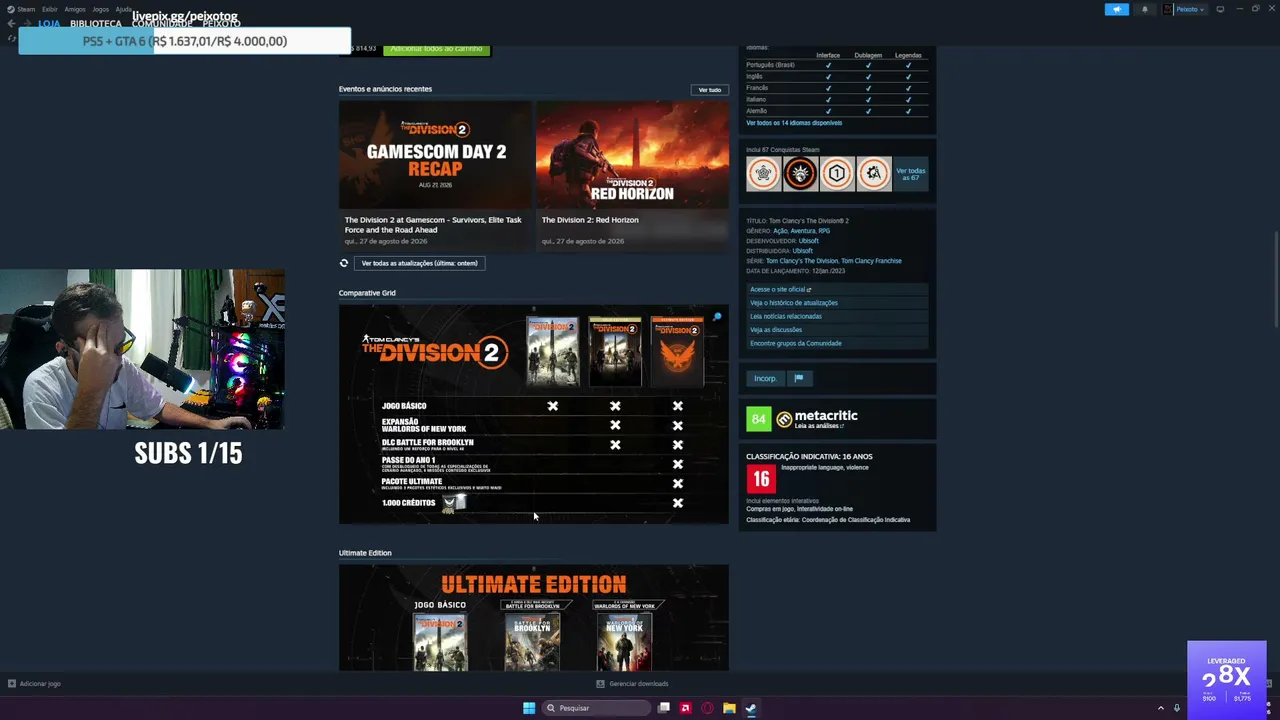
Task: Show hidden system tray icons chevron
Action: coord(1161,708)
